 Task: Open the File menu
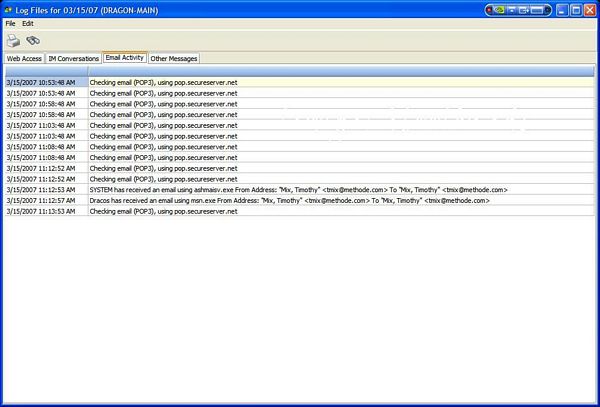tap(10, 23)
